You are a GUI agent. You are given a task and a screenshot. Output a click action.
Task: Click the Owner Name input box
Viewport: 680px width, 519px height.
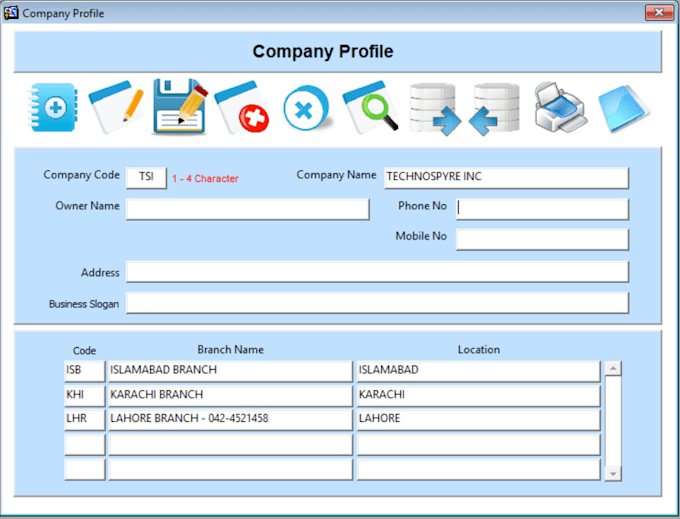(x=248, y=209)
